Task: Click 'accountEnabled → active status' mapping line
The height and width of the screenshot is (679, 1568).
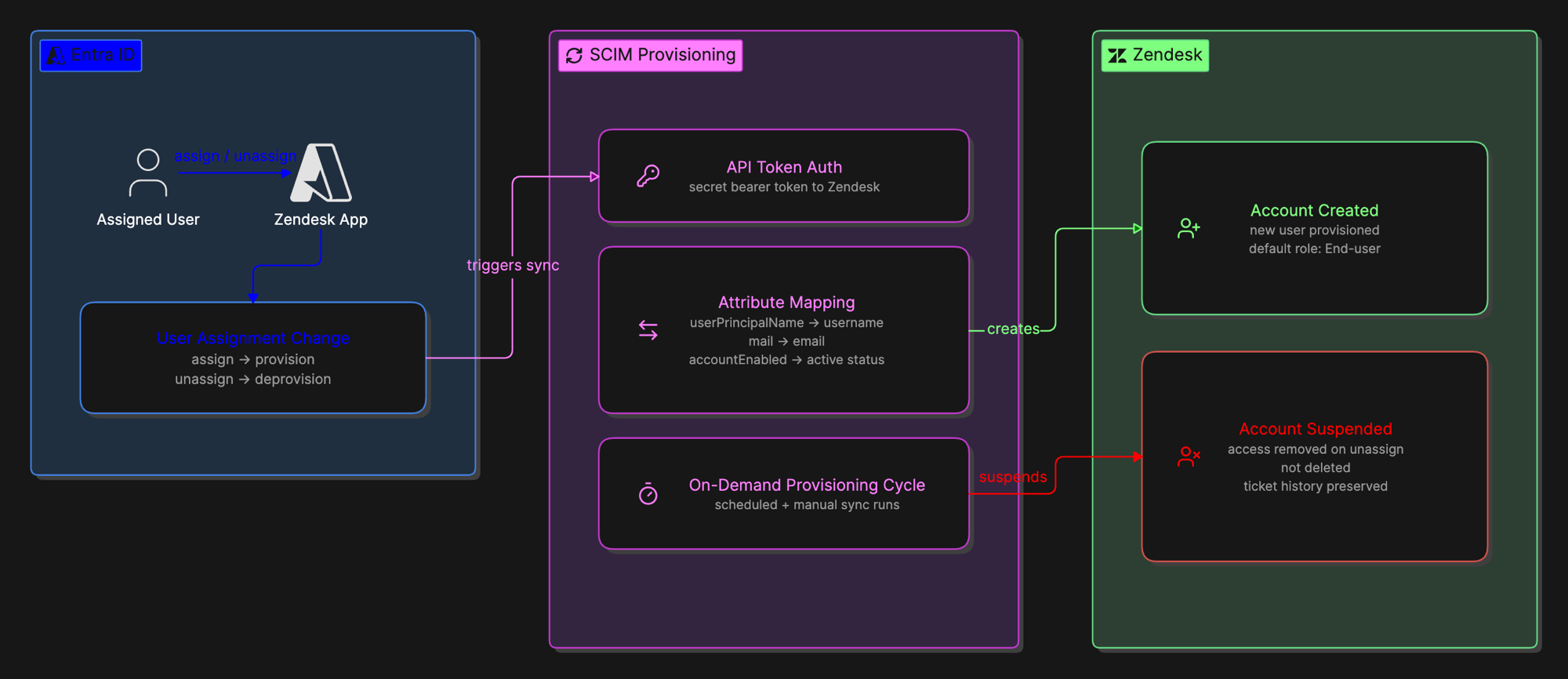Action: click(x=786, y=360)
